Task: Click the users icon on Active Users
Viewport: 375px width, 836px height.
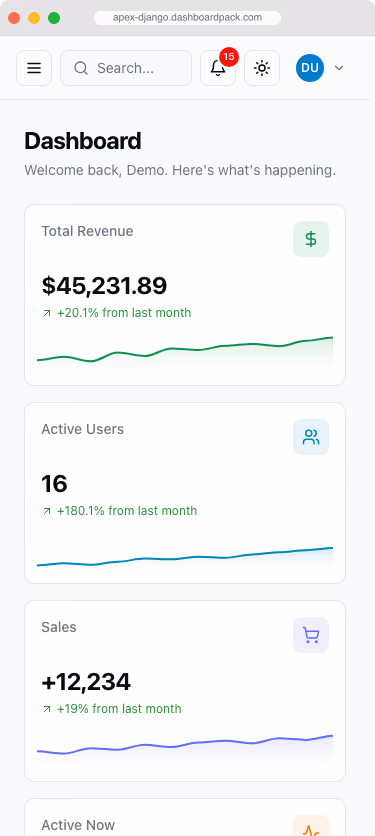Action: point(311,437)
